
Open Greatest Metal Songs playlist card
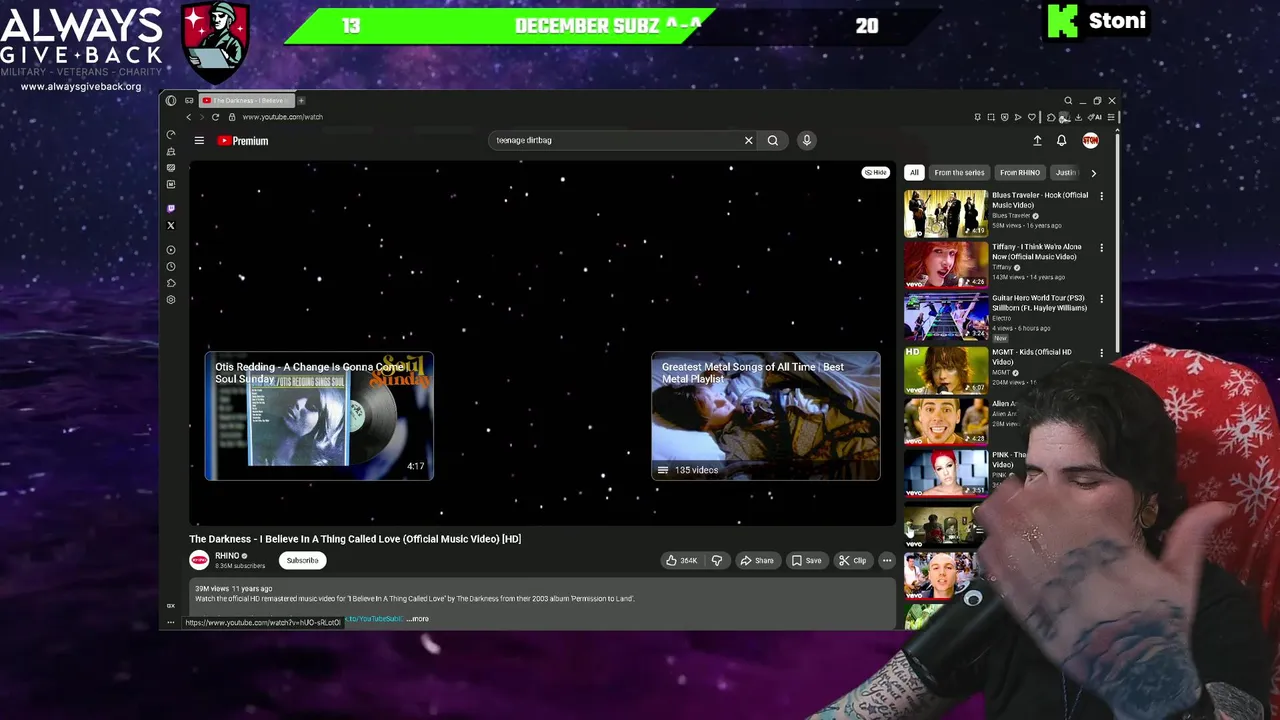tap(766, 416)
